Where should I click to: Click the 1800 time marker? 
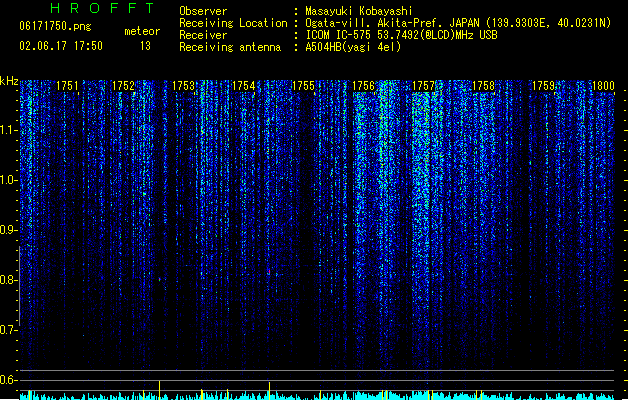click(x=603, y=86)
